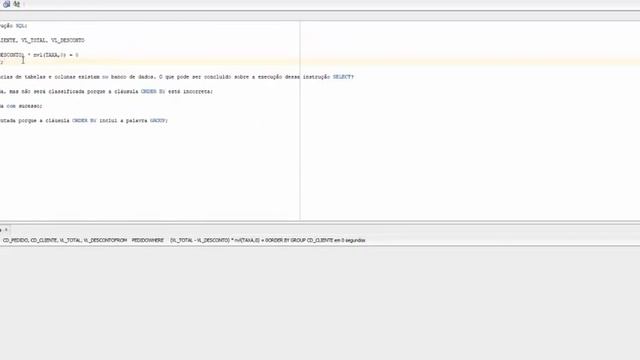The height and width of the screenshot is (360, 640).
Task: Click the line listing VL_TOTAL, VL_DESCONTO columns
Action: pos(42,40)
